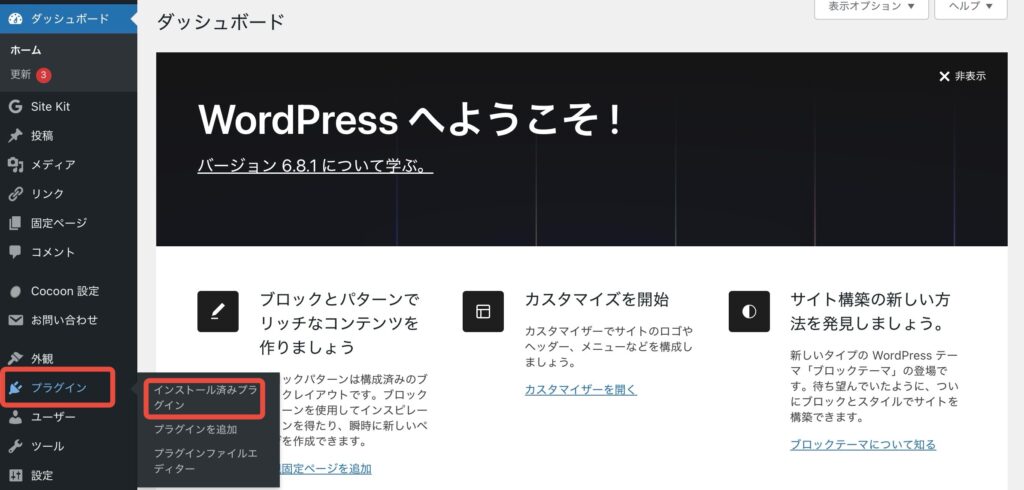
Task: Open the 投稿 menu
Action: pyautogui.click(x=69, y=136)
